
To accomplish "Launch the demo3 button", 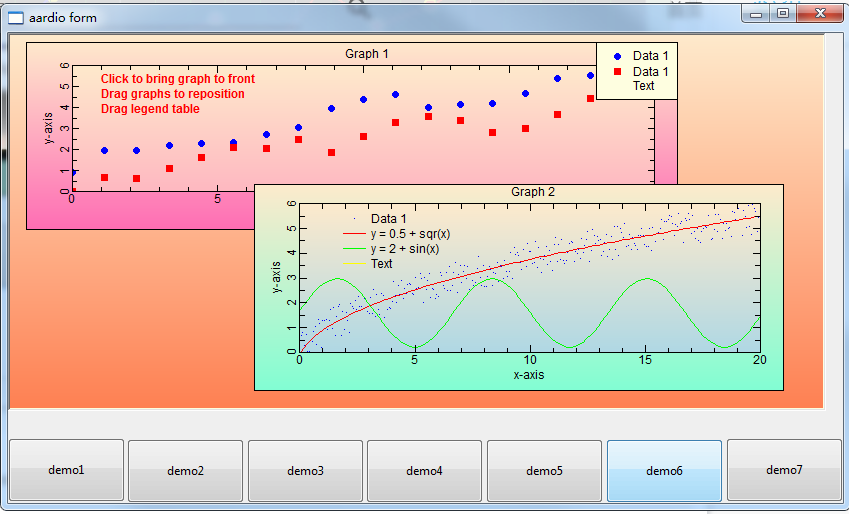I will (x=305, y=471).
